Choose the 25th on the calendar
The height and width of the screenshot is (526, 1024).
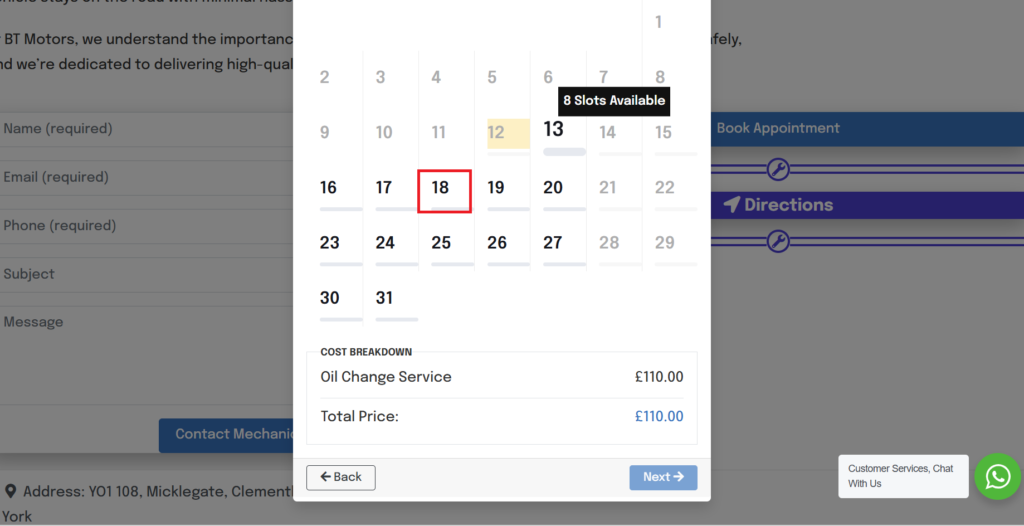441,243
